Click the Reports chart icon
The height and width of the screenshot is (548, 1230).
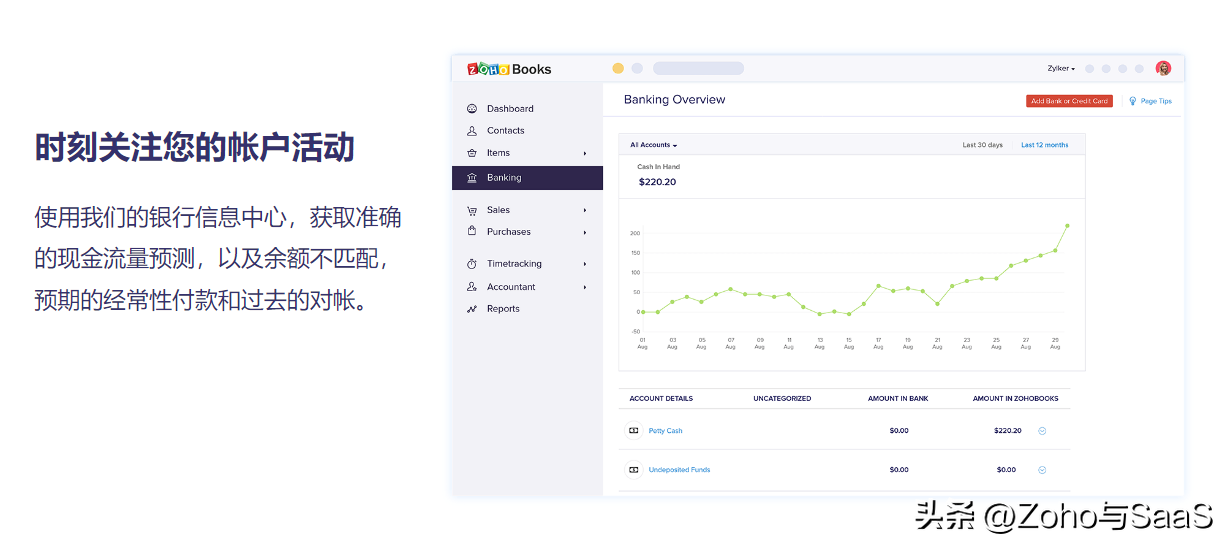(x=472, y=309)
